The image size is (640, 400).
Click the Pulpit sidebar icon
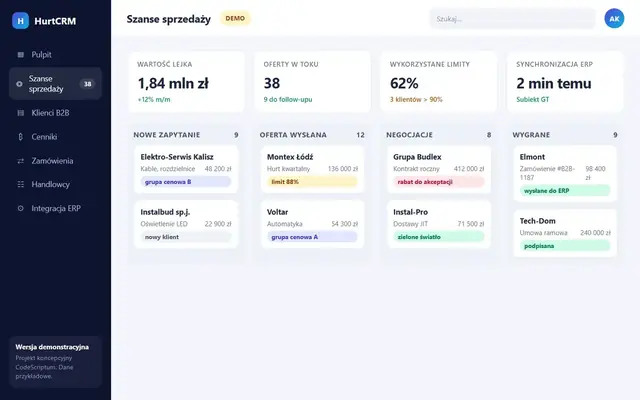[20, 55]
